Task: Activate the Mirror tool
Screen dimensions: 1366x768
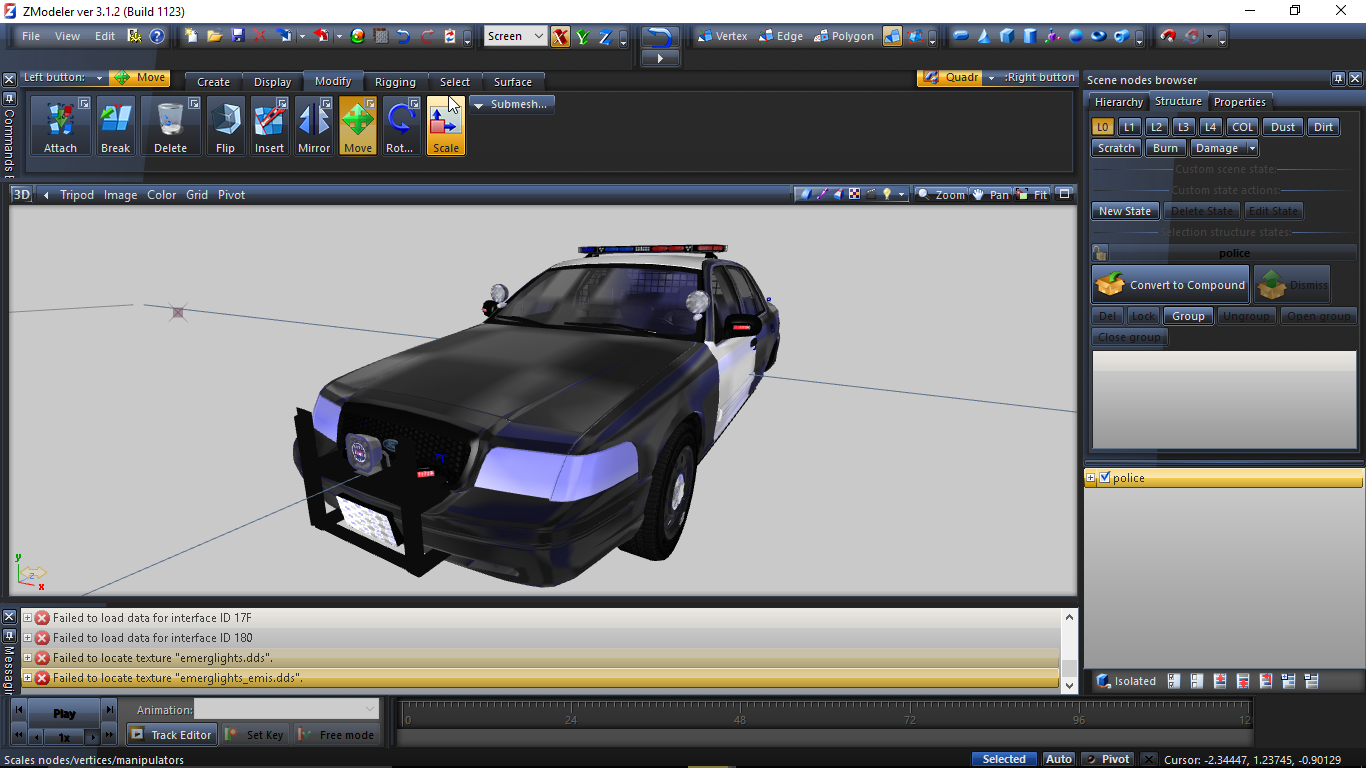Action: 313,125
